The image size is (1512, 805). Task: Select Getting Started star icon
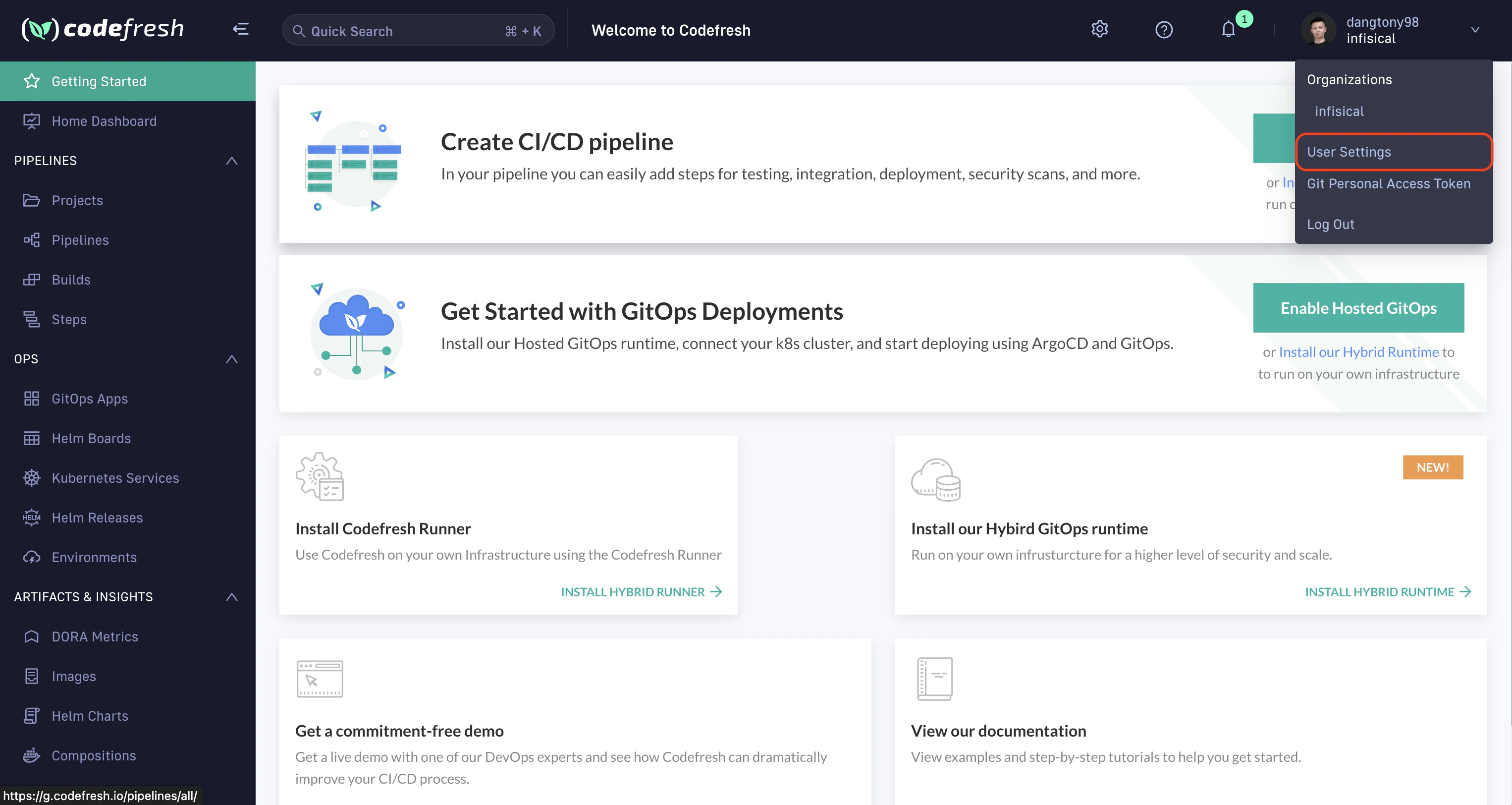point(32,81)
